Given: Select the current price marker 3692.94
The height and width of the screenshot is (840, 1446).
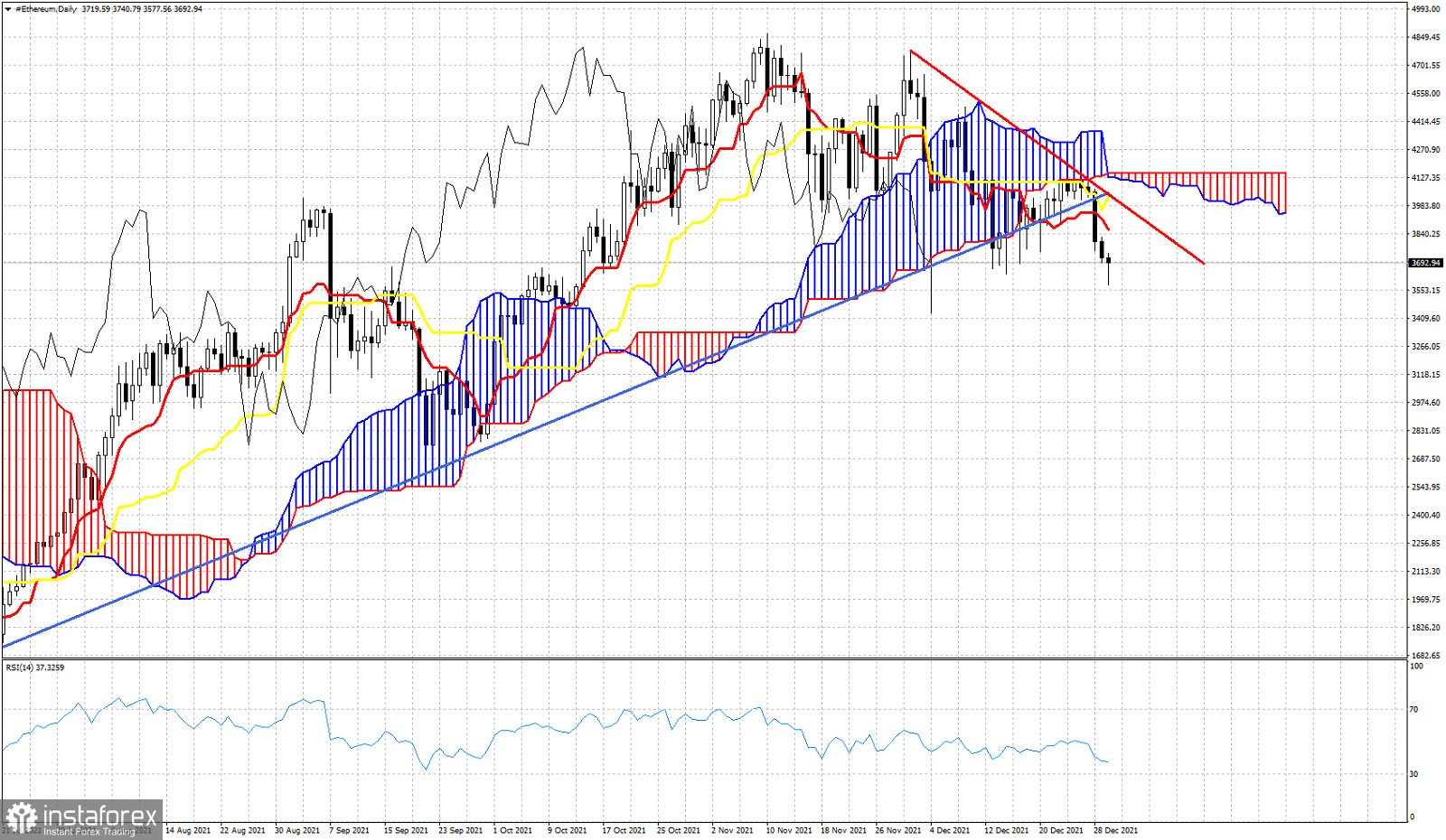Looking at the screenshot, I should click(x=1426, y=263).
